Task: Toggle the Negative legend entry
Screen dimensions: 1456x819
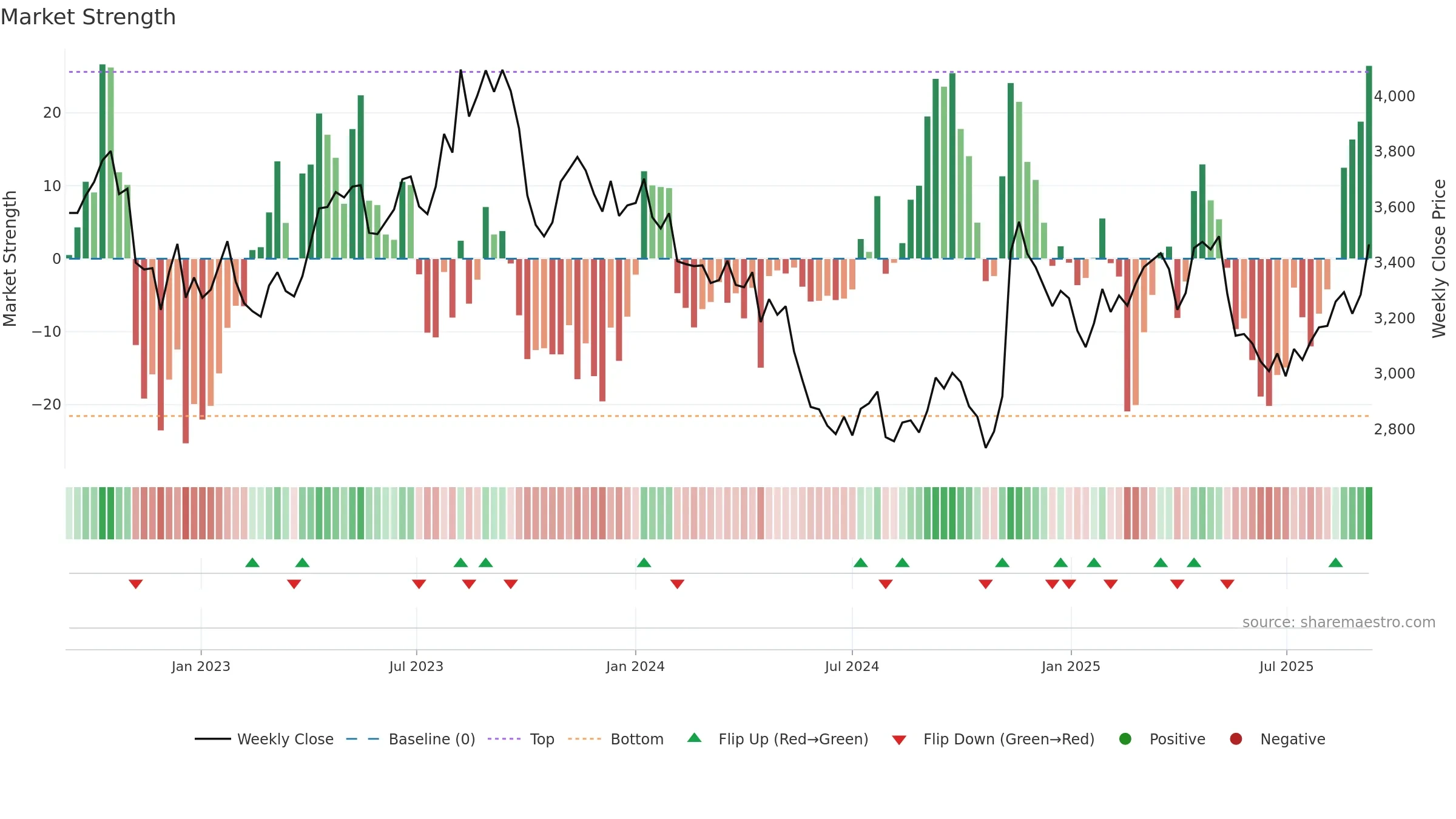Action: 1277,739
